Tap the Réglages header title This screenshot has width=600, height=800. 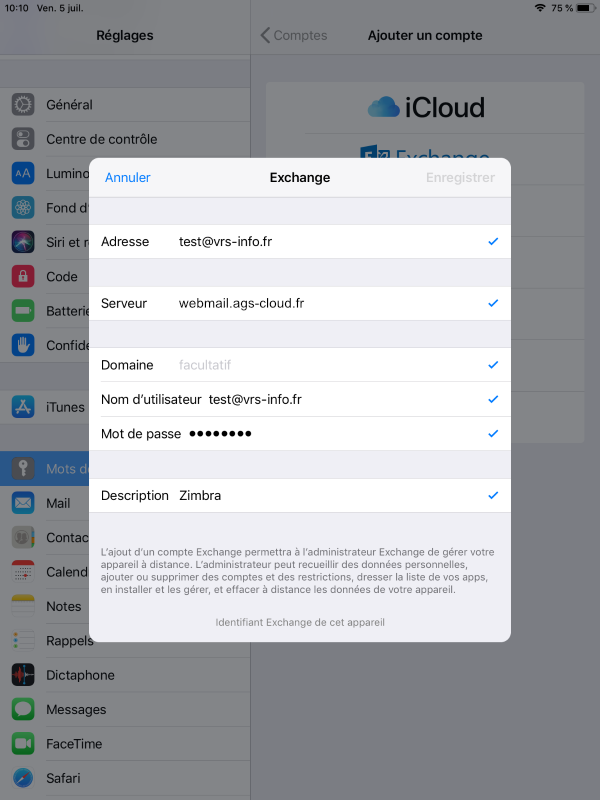(x=125, y=35)
